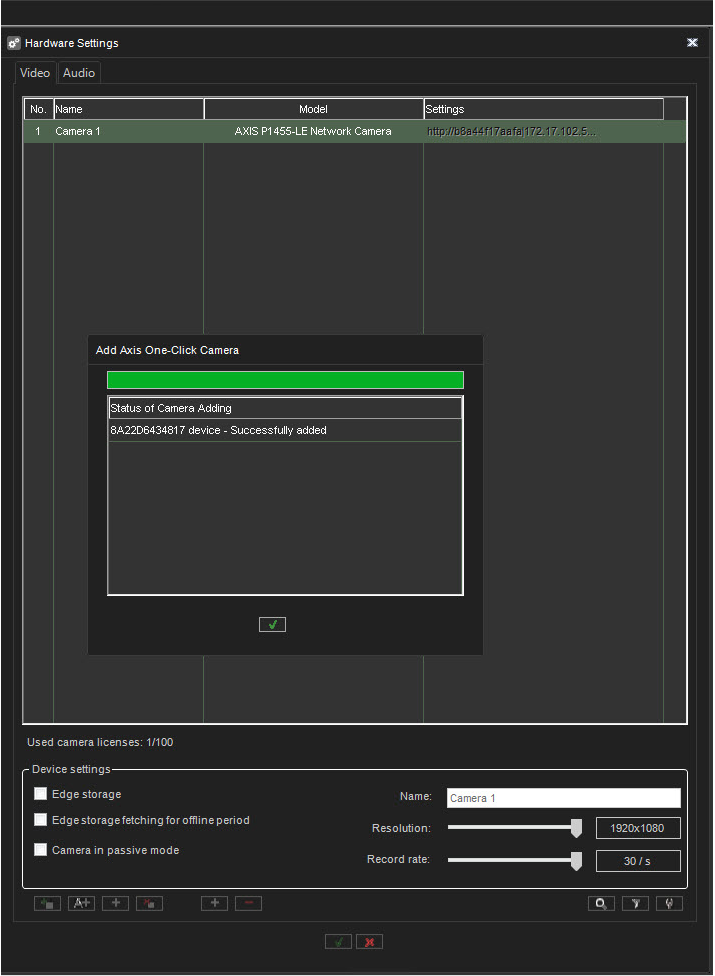The image size is (715, 976).
Task: Click the Name column header
Action: (x=128, y=109)
